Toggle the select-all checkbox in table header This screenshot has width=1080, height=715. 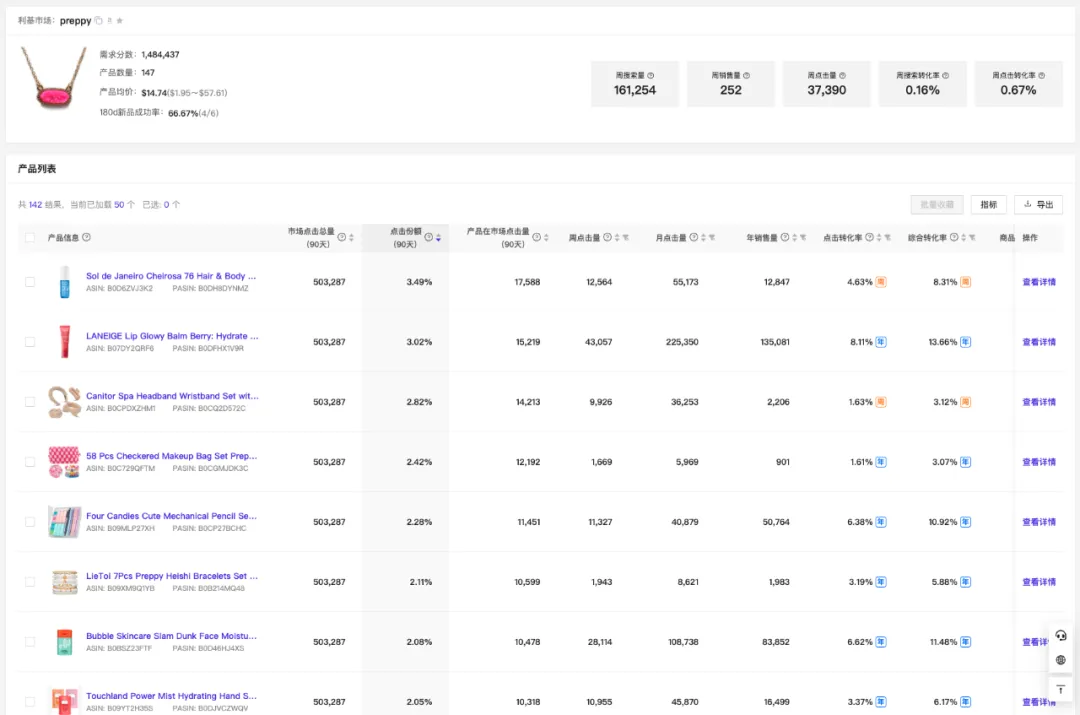click(x=30, y=238)
